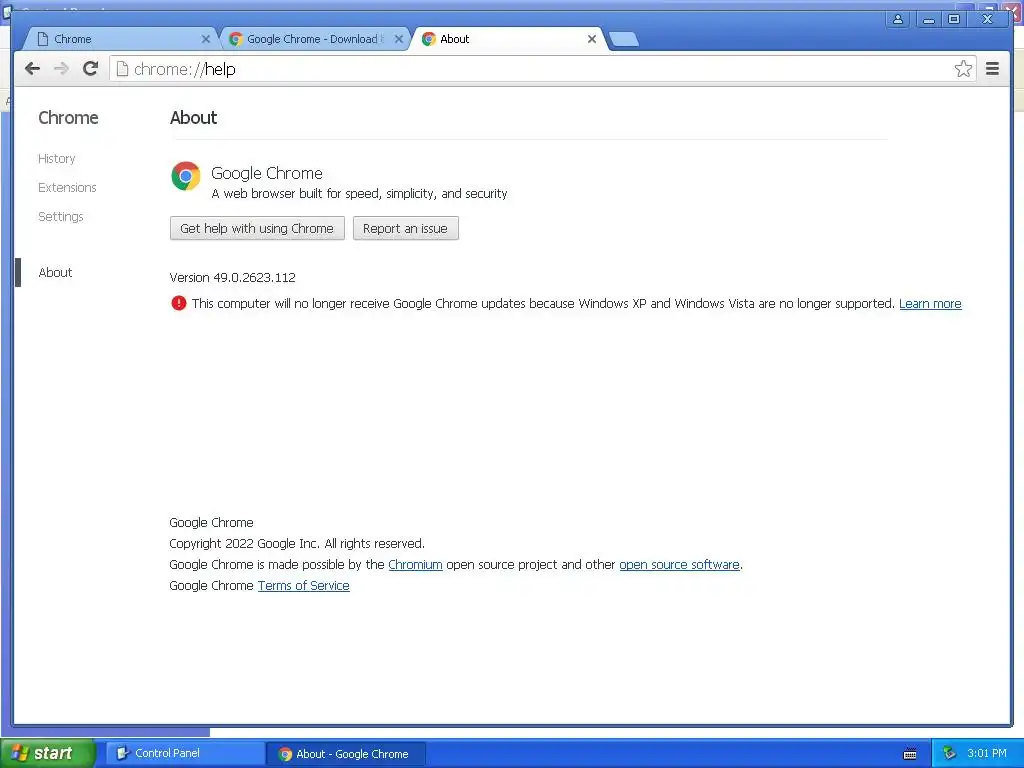
Task: Open the 'open source software' link
Action: click(679, 564)
